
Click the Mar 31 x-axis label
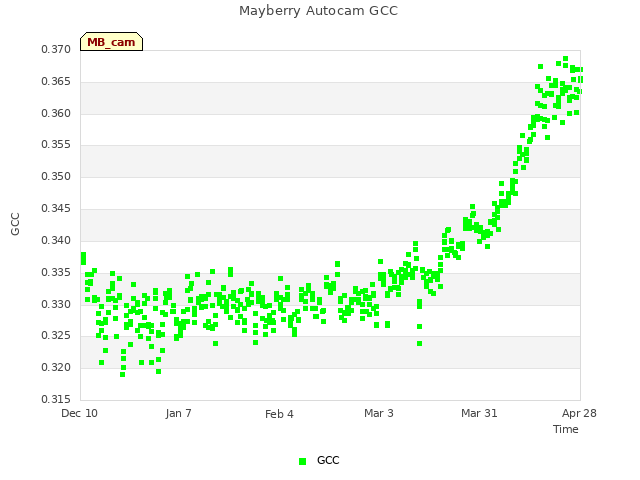[x=479, y=413]
